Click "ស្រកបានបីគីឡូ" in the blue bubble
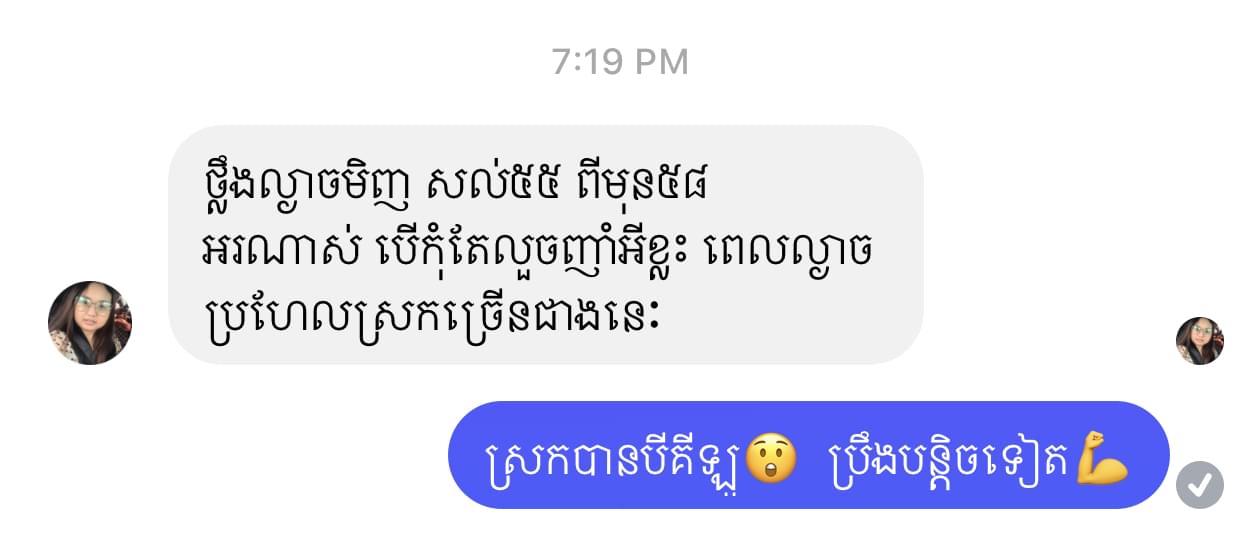Viewport: 1242px width, 539px height. pos(615,459)
